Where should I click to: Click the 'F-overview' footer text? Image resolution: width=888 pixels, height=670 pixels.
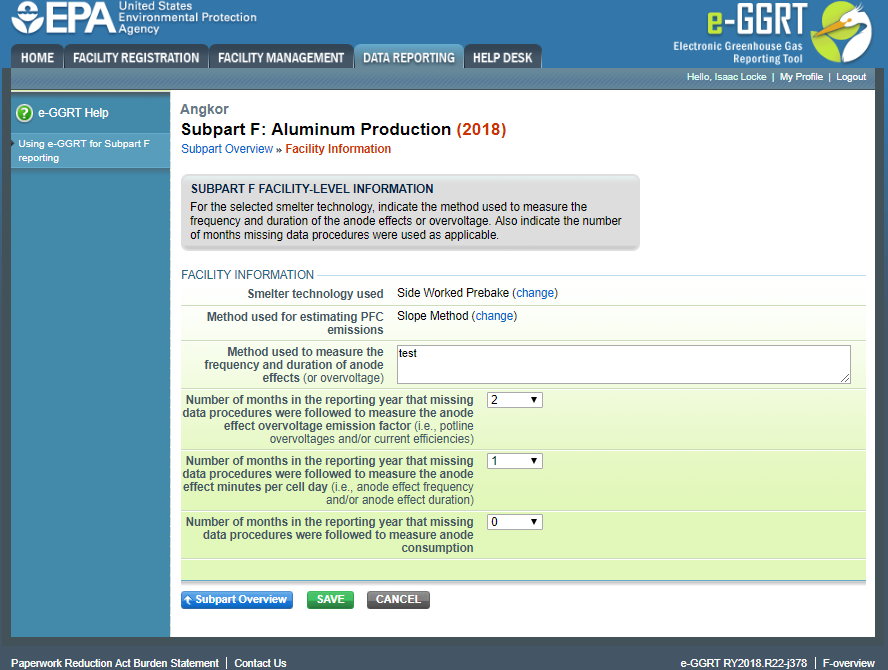click(x=848, y=663)
